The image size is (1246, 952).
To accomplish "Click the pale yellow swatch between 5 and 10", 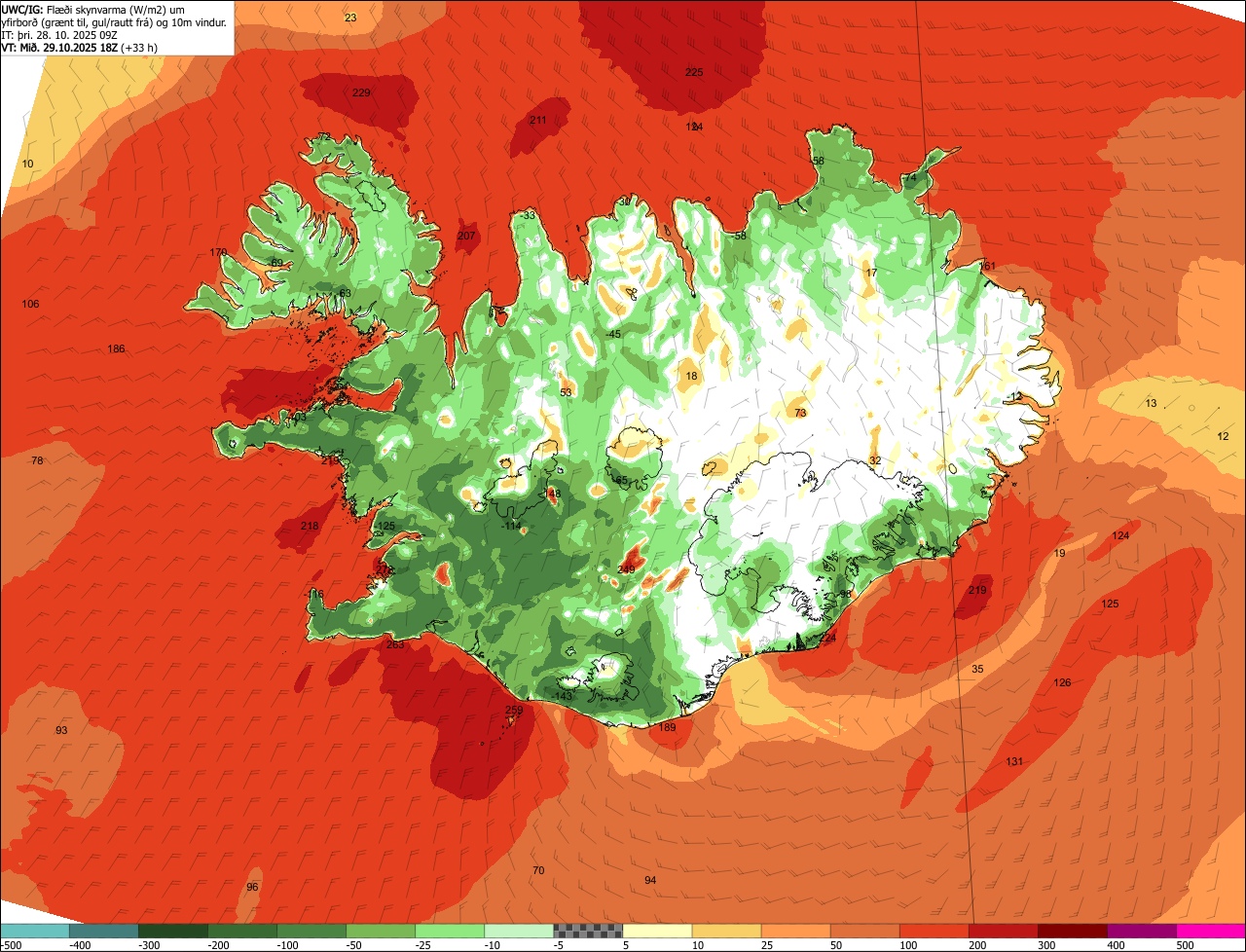I will point(657,930).
